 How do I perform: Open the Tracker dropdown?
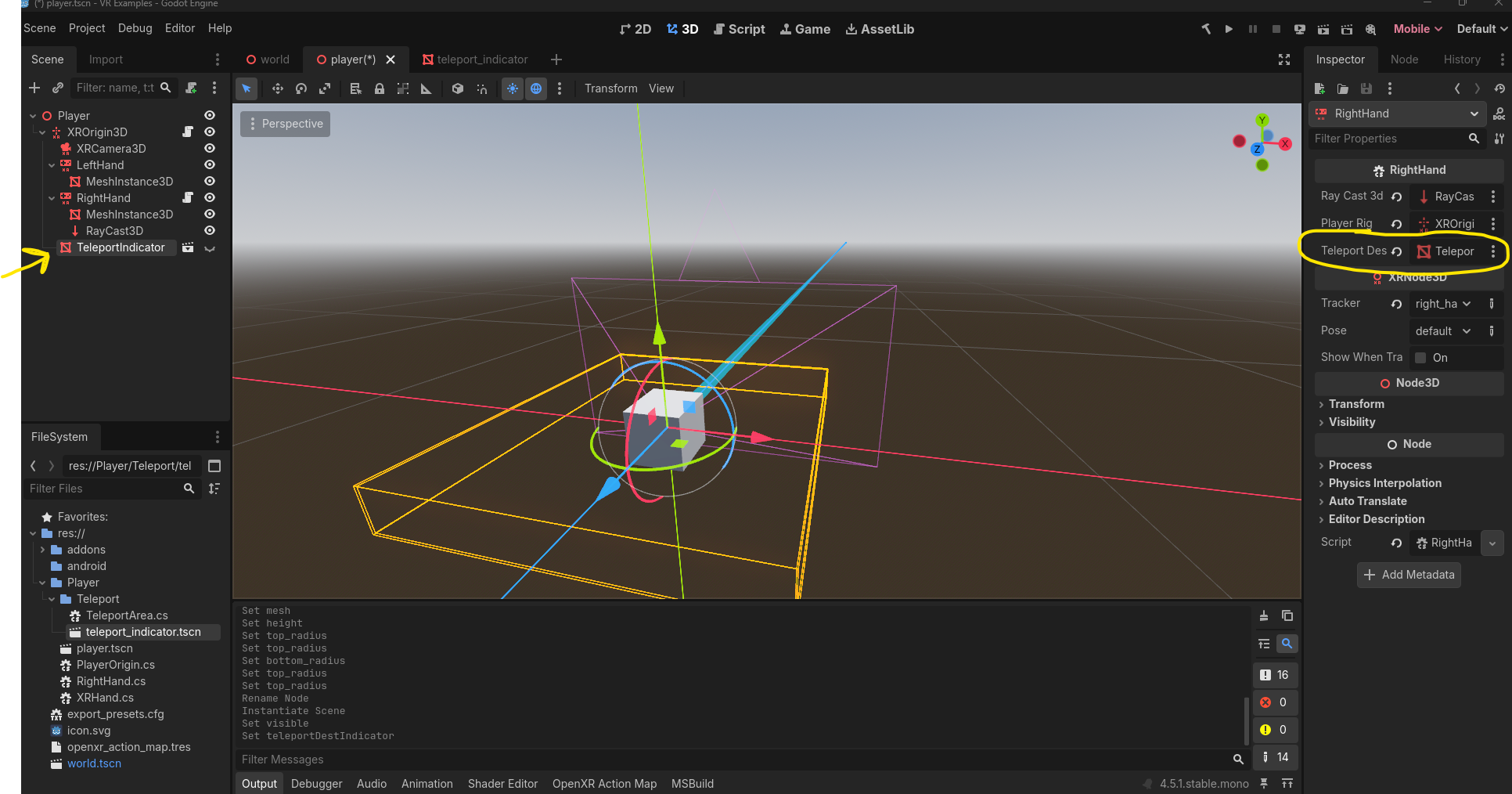(x=1442, y=304)
